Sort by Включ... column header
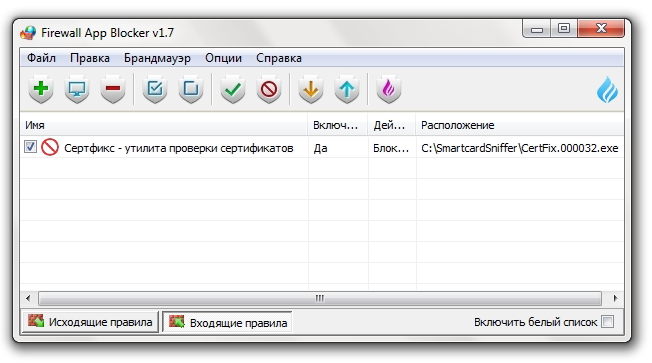Image resolution: width=652 pixels, height=363 pixels. (338, 125)
